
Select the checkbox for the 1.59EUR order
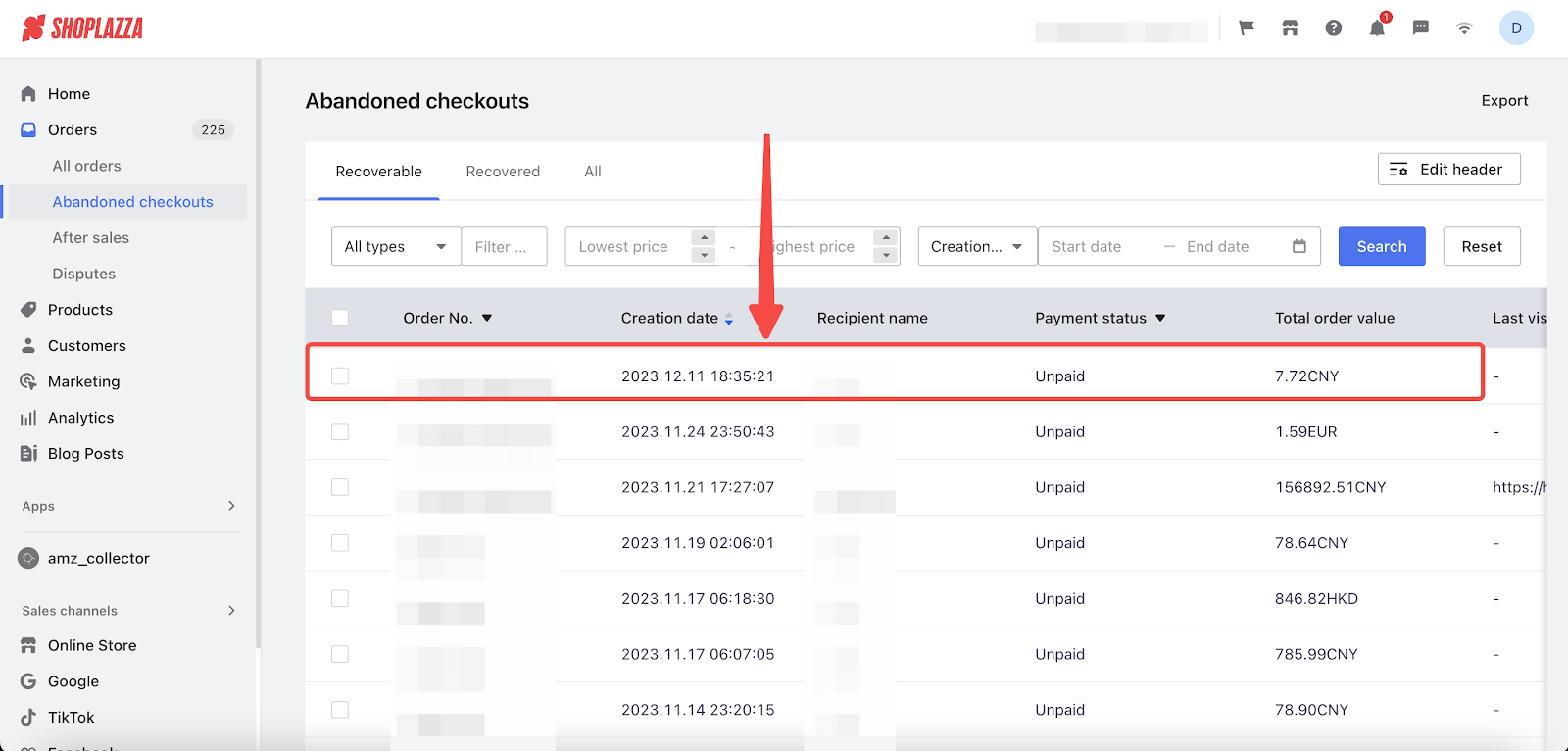[340, 431]
